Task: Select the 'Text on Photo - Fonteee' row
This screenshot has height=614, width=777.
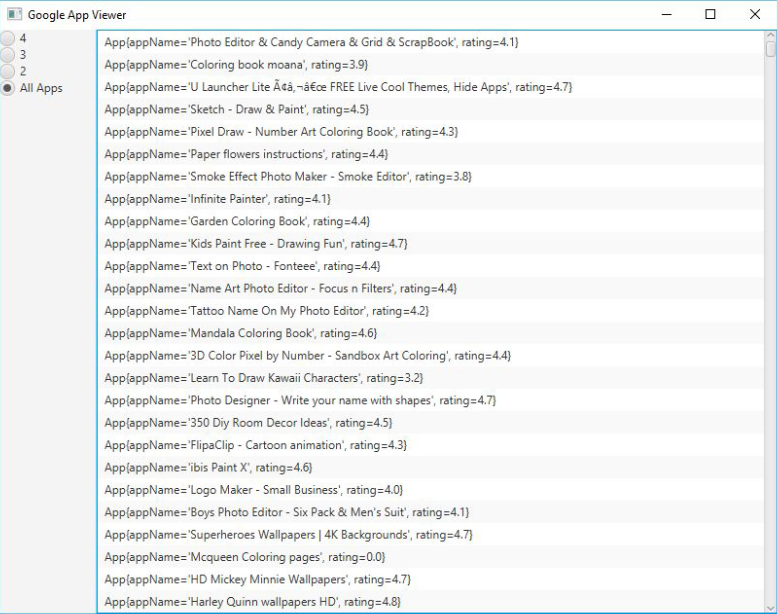Action: click(x=431, y=266)
